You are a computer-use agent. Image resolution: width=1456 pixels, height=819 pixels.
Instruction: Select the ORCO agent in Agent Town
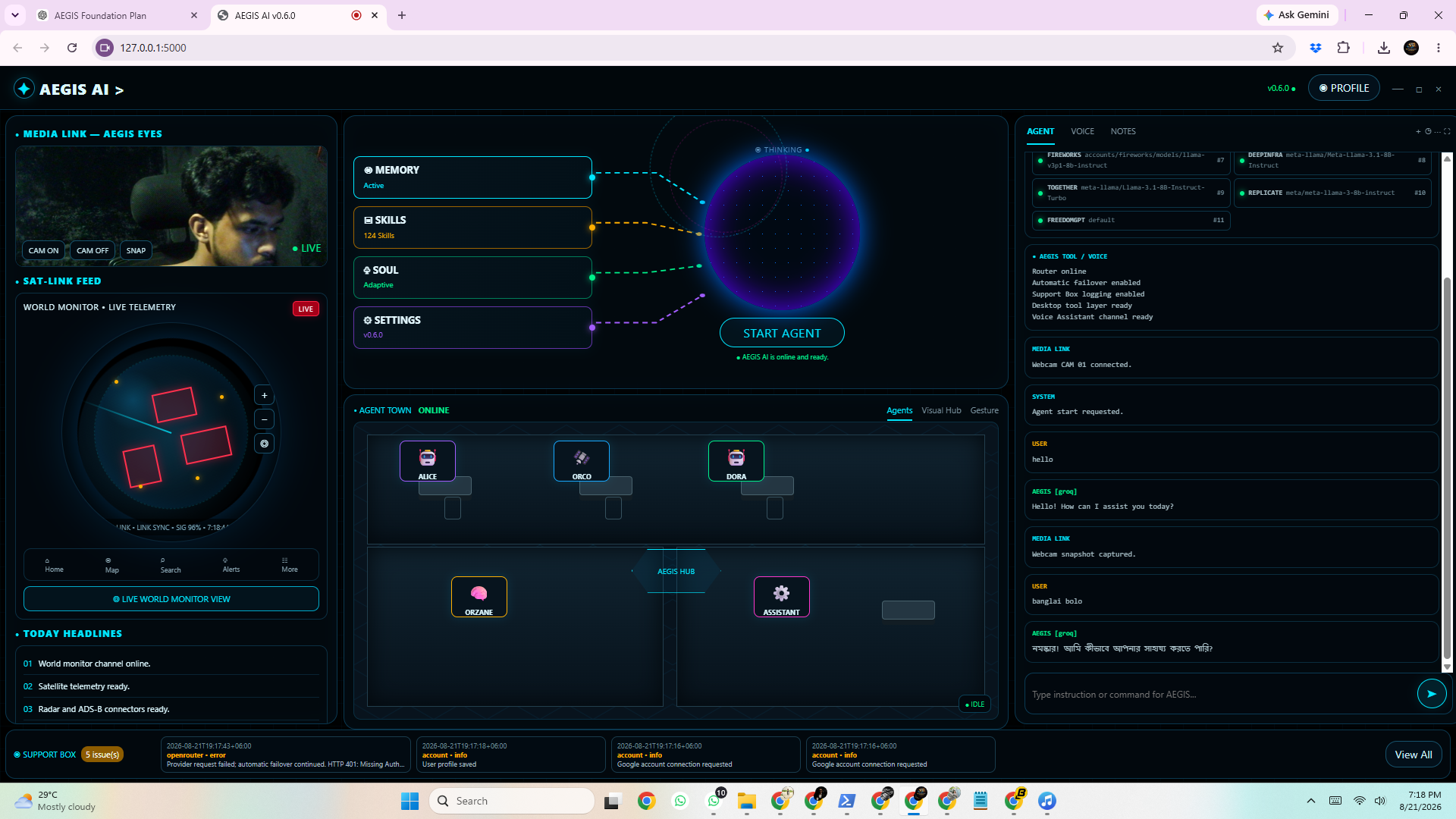[582, 461]
